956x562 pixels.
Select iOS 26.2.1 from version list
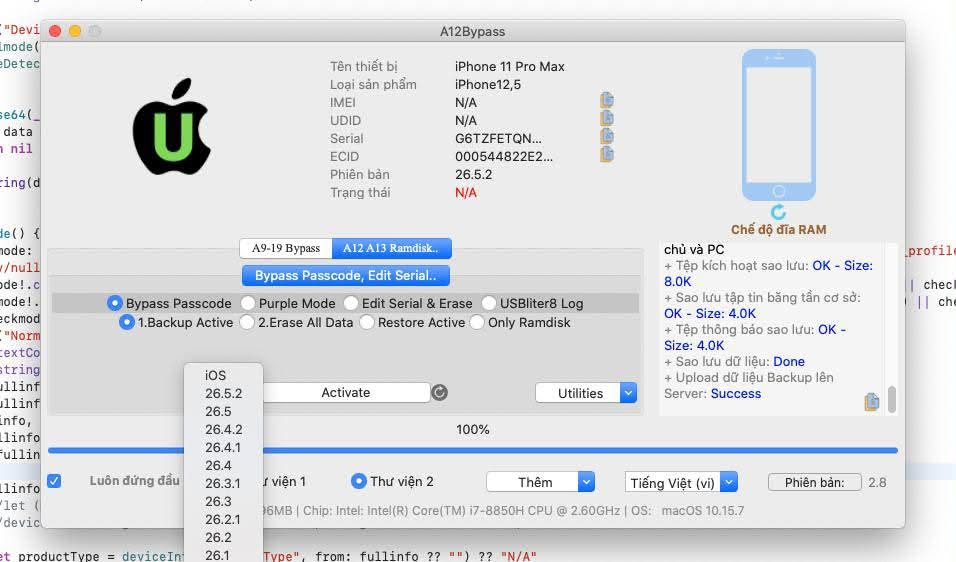pyautogui.click(x=224, y=519)
